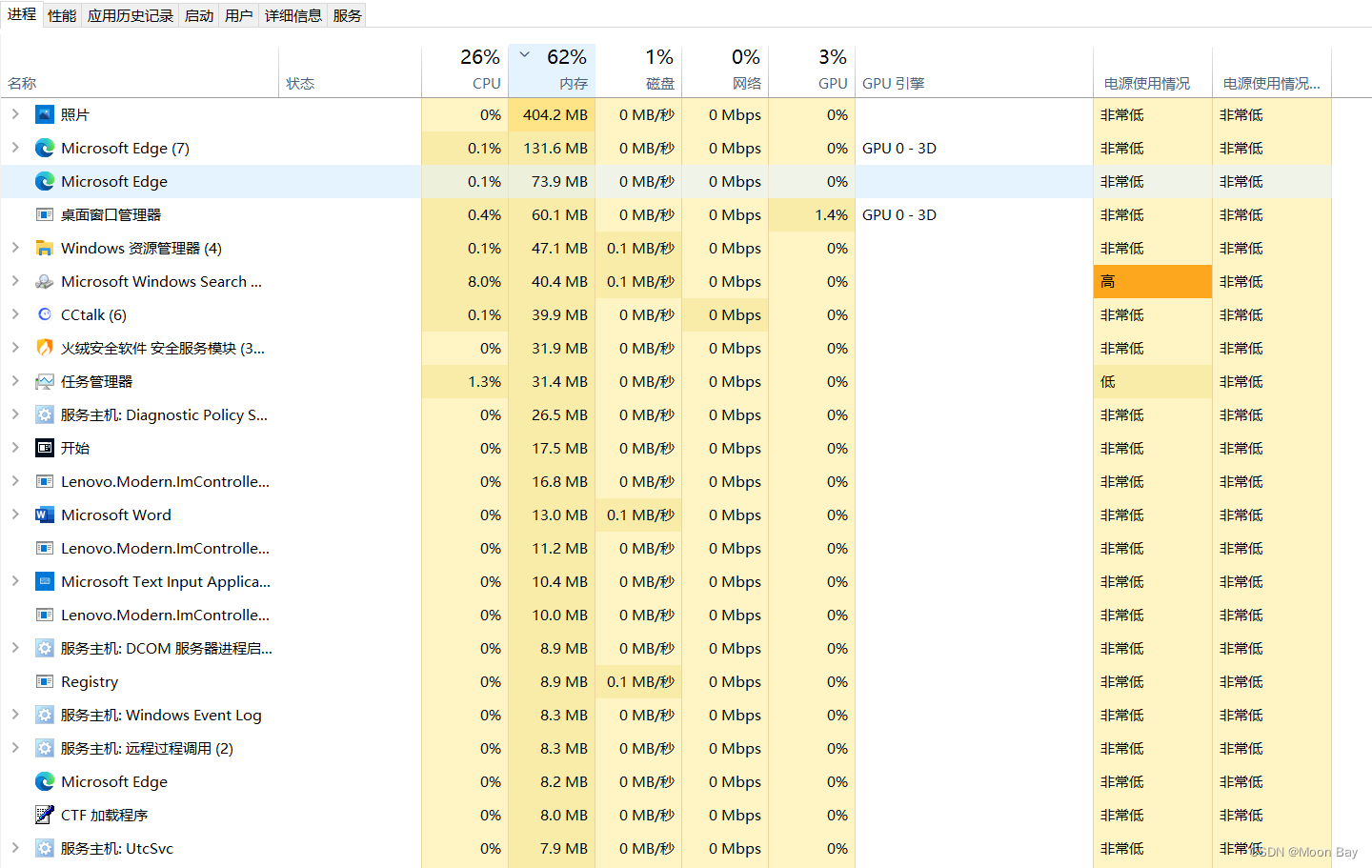The height and width of the screenshot is (868, 1372).
Task: Click the CCtalk (6) icon
Action: (x=44, y=314)
